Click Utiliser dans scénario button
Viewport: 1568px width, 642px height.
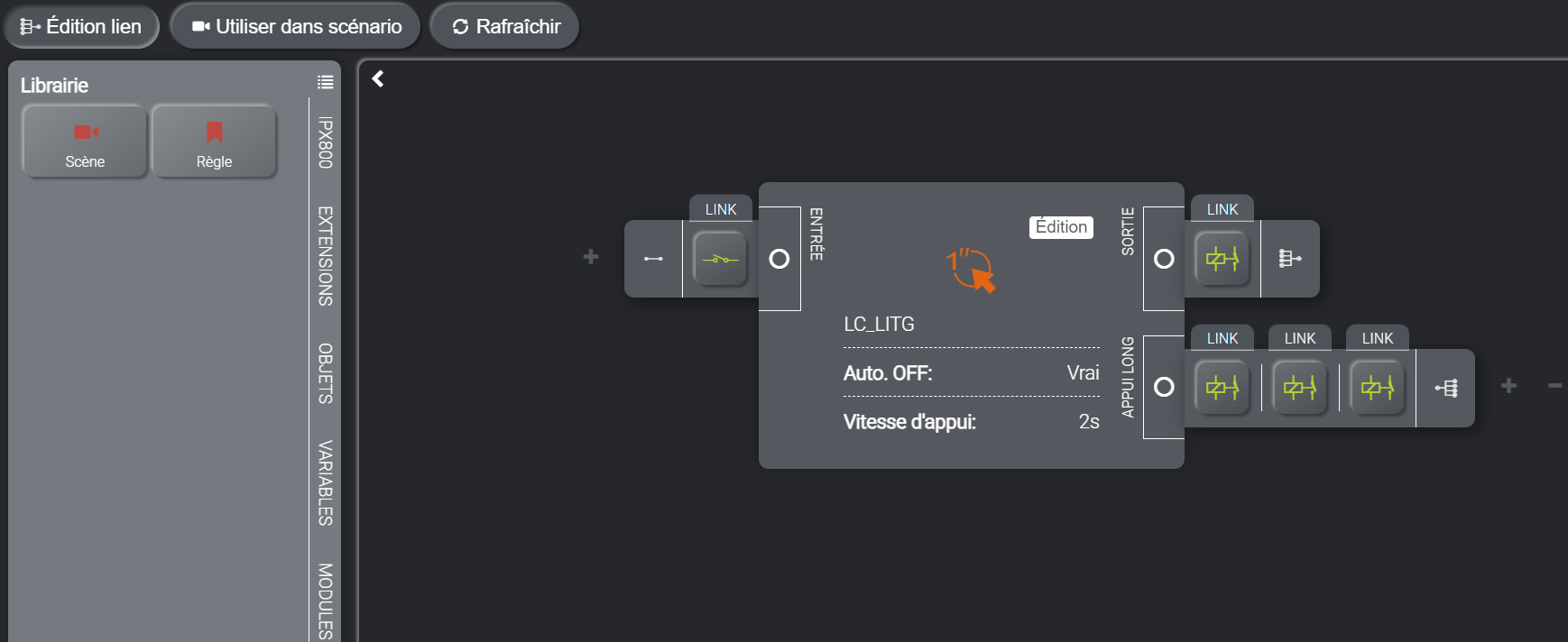(x=296, y=27)
